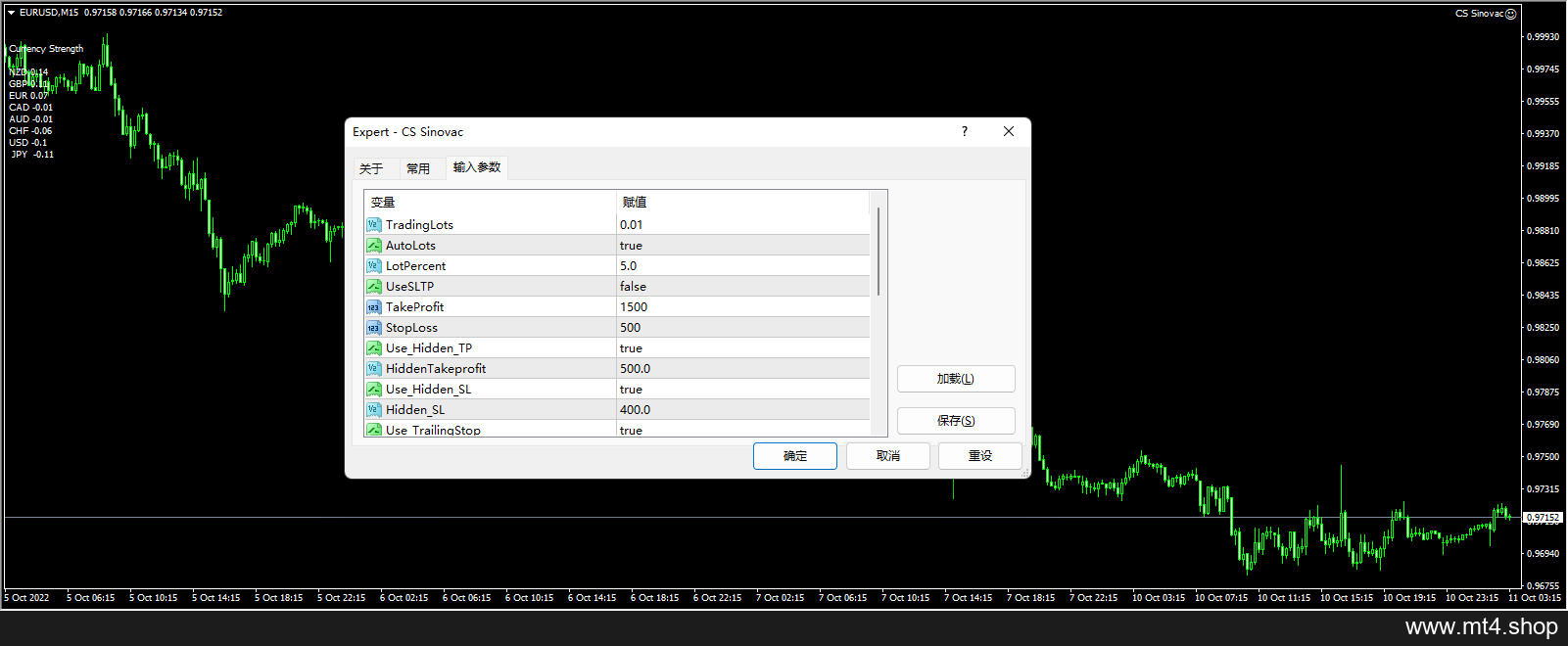Cancel with the 取消 button

(x=888, y=456)
